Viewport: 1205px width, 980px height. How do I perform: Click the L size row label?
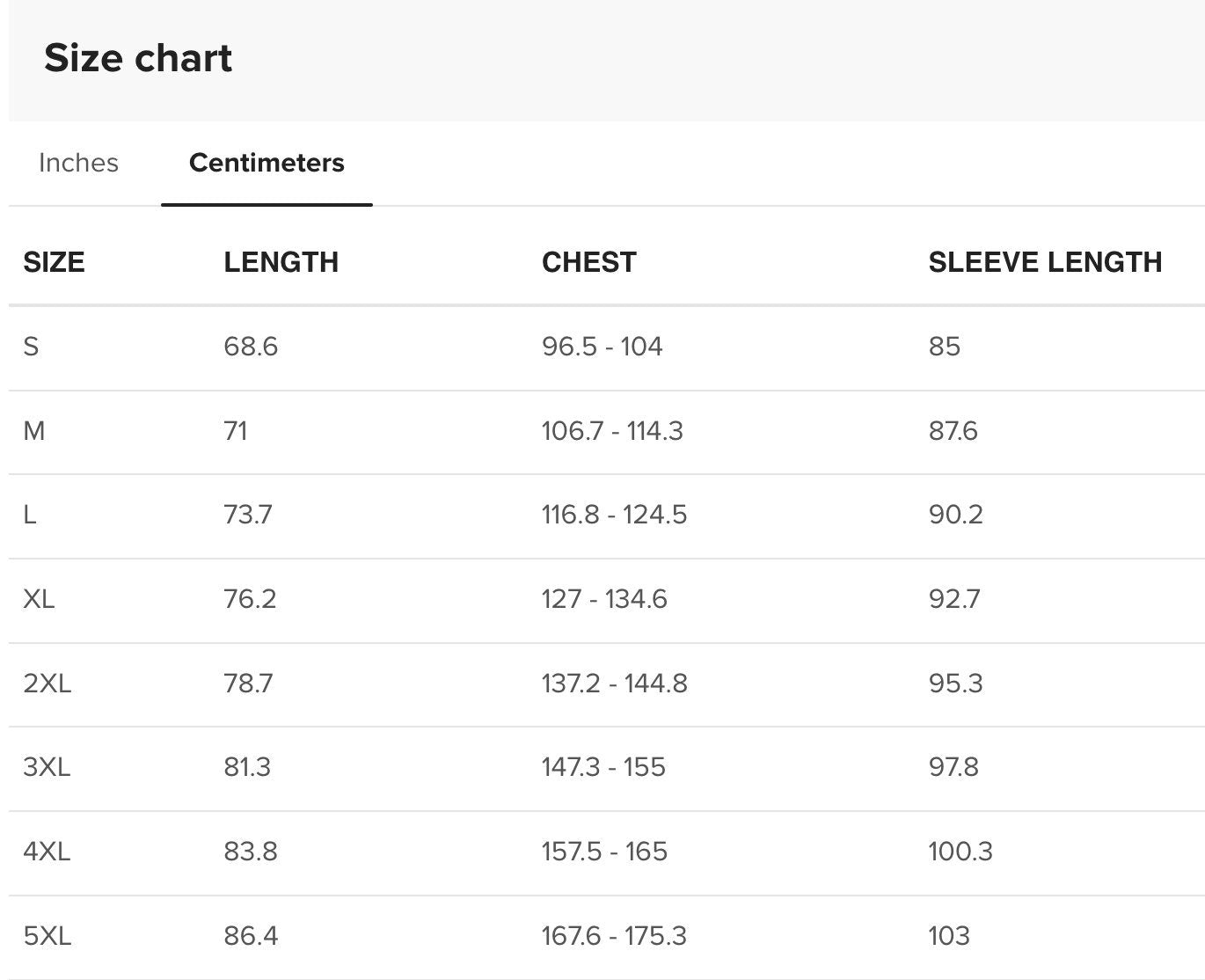(x=30, y=515)
